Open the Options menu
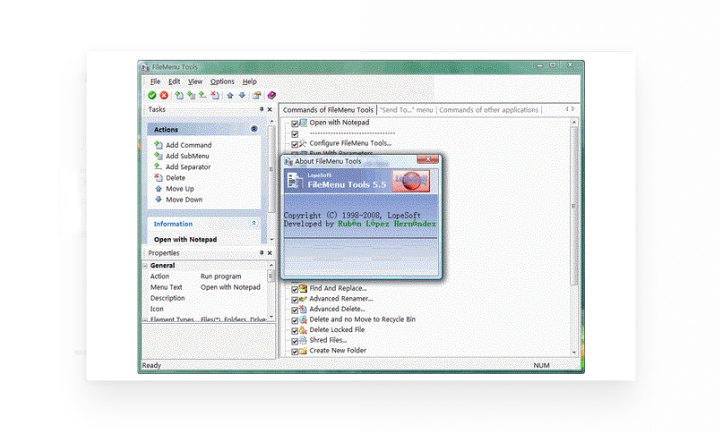Viewport: 720px width, 432px height. click(222, 81)
